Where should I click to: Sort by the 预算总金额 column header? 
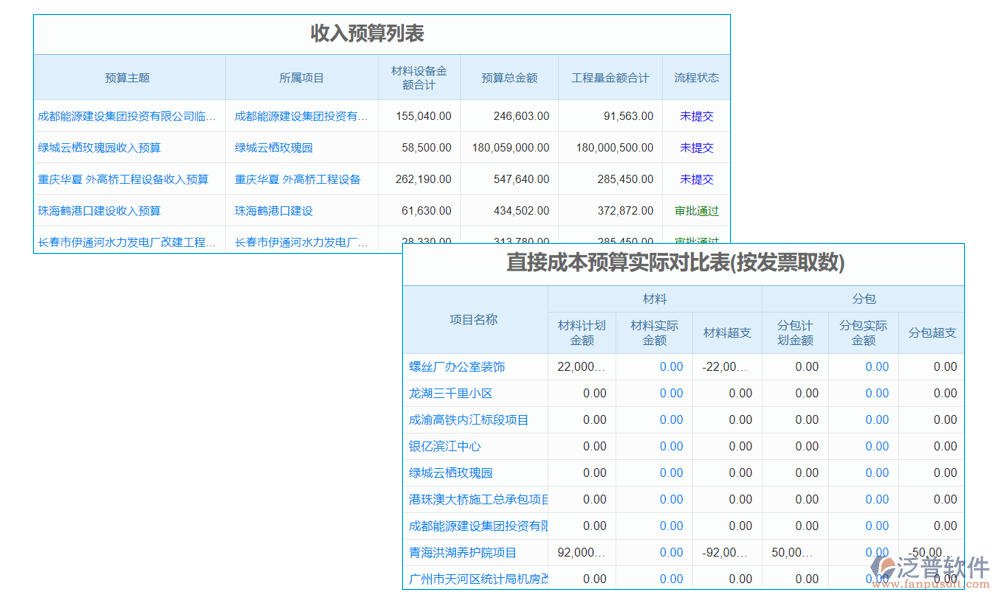click(x=508, y=76)
